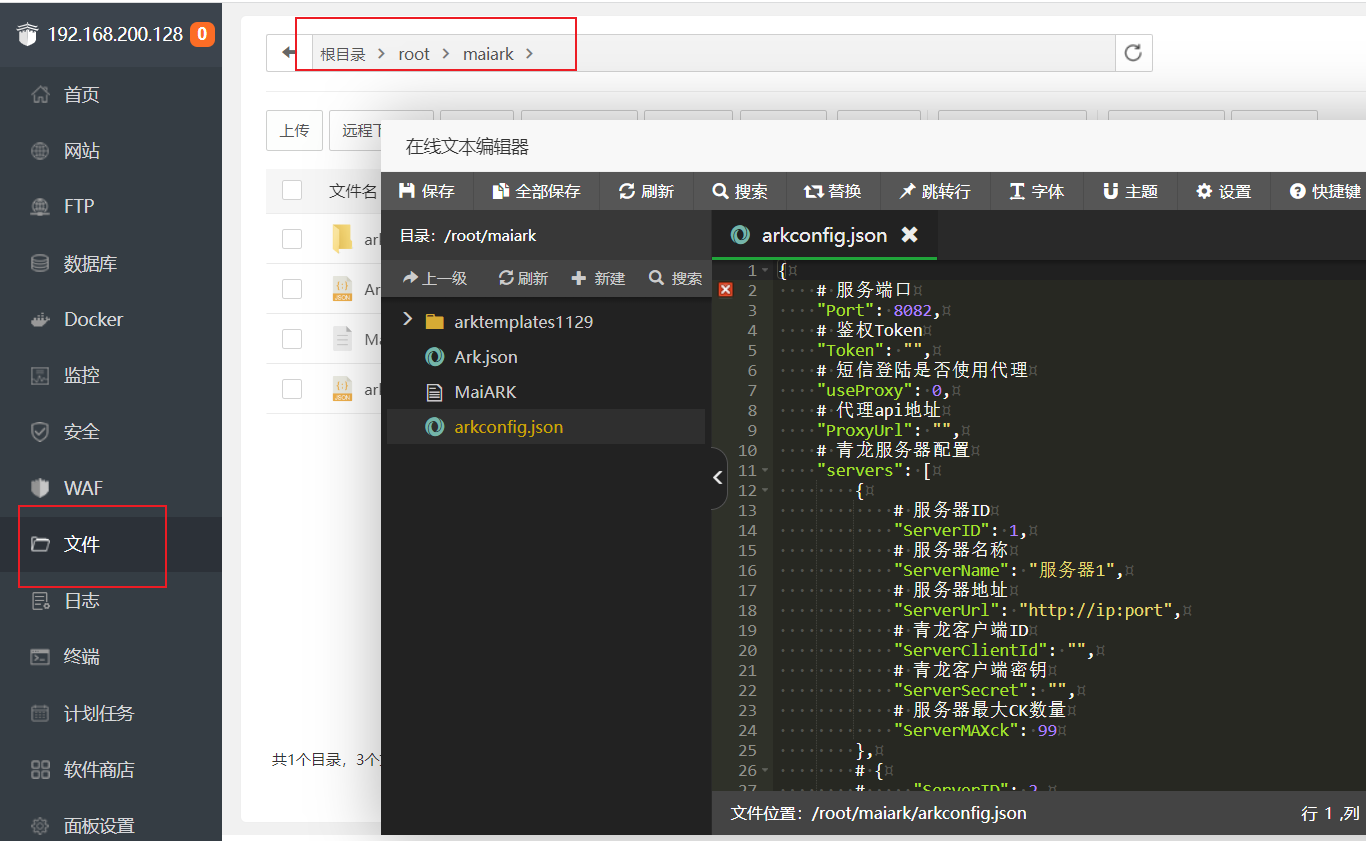Check the box for the folder row
The width and height of the screenshot is (1366, 841).
(x=292, y=239)
